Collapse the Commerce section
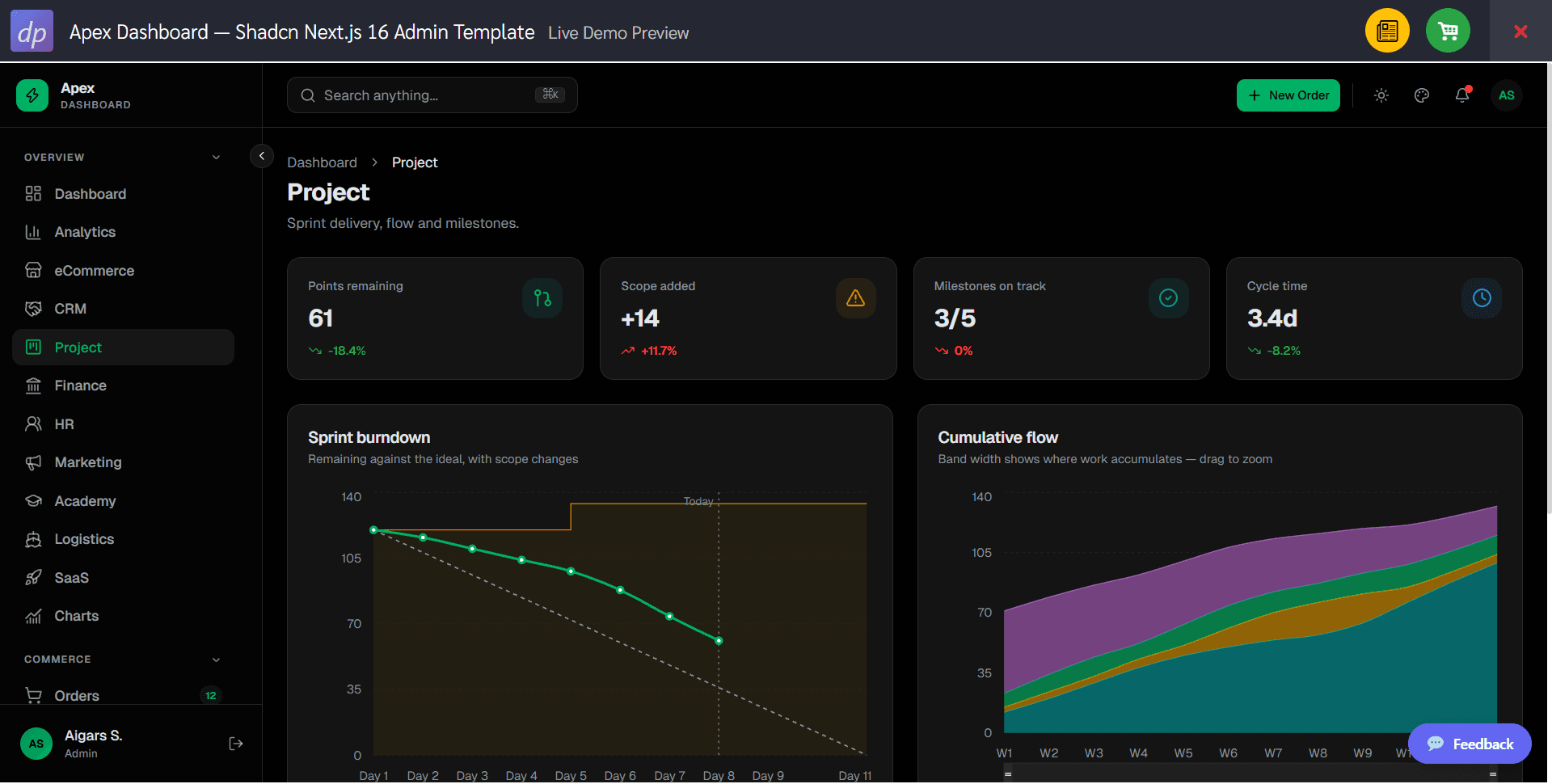1552x784 pixels. (x=216, y=660)
